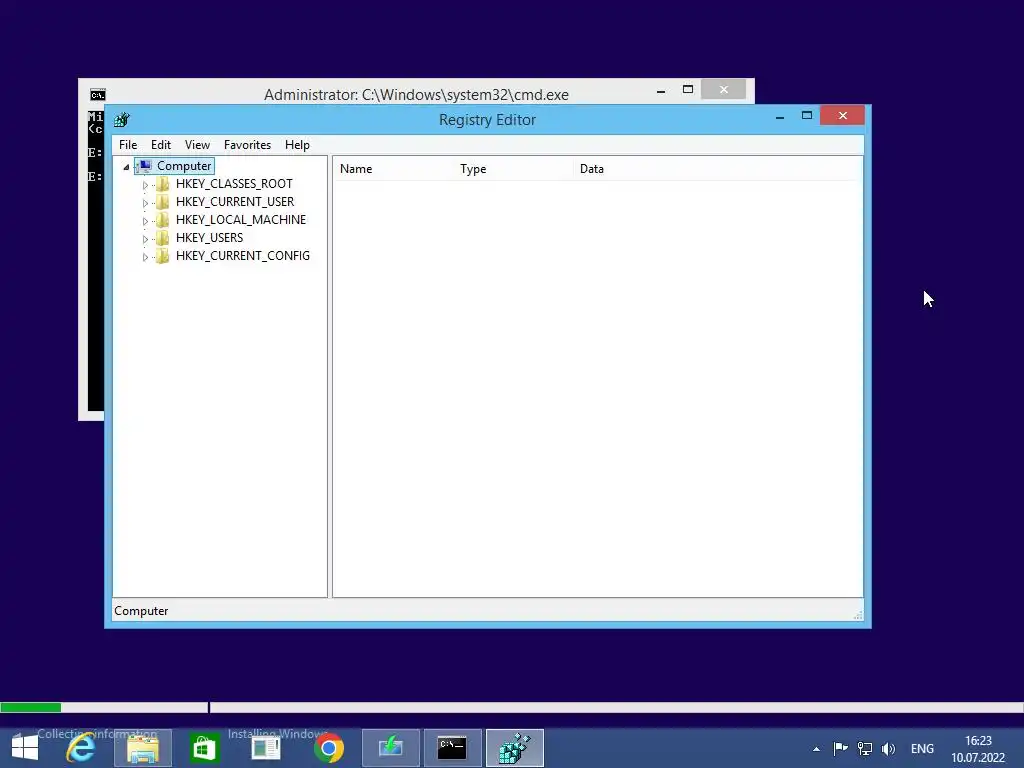Screen dimensions: 1024x768
Task: Open the clock showing 16:23
Action: (978, 749)
